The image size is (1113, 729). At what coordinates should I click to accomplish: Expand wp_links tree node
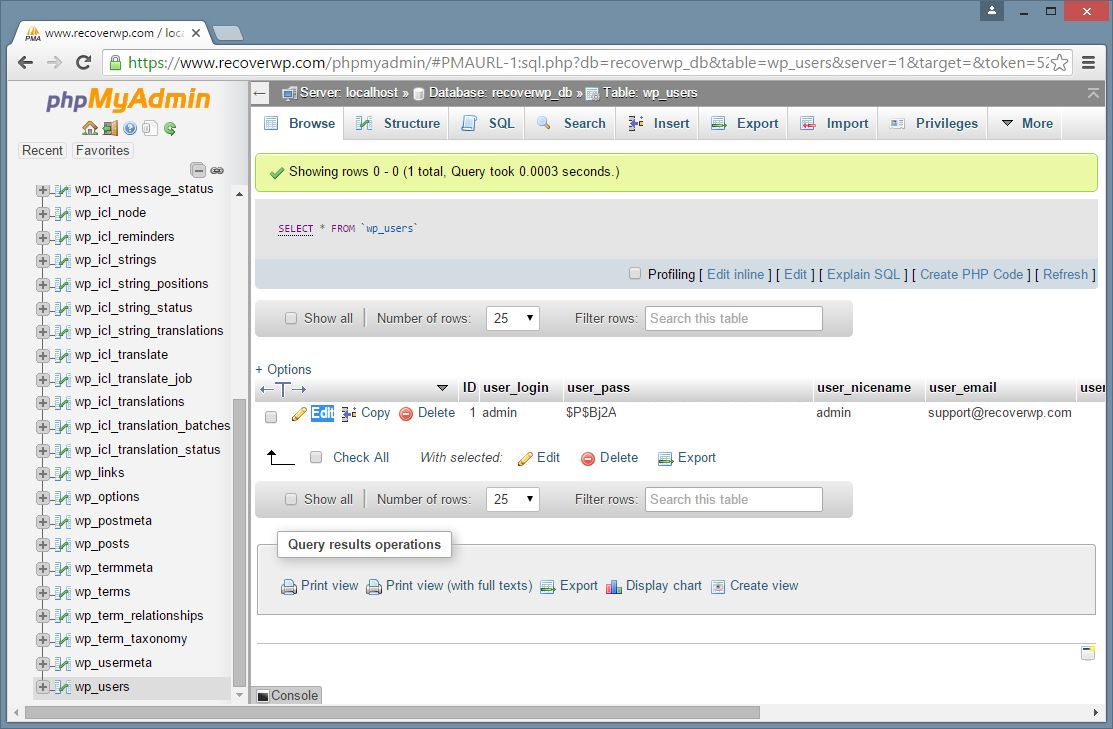point(43,473)
